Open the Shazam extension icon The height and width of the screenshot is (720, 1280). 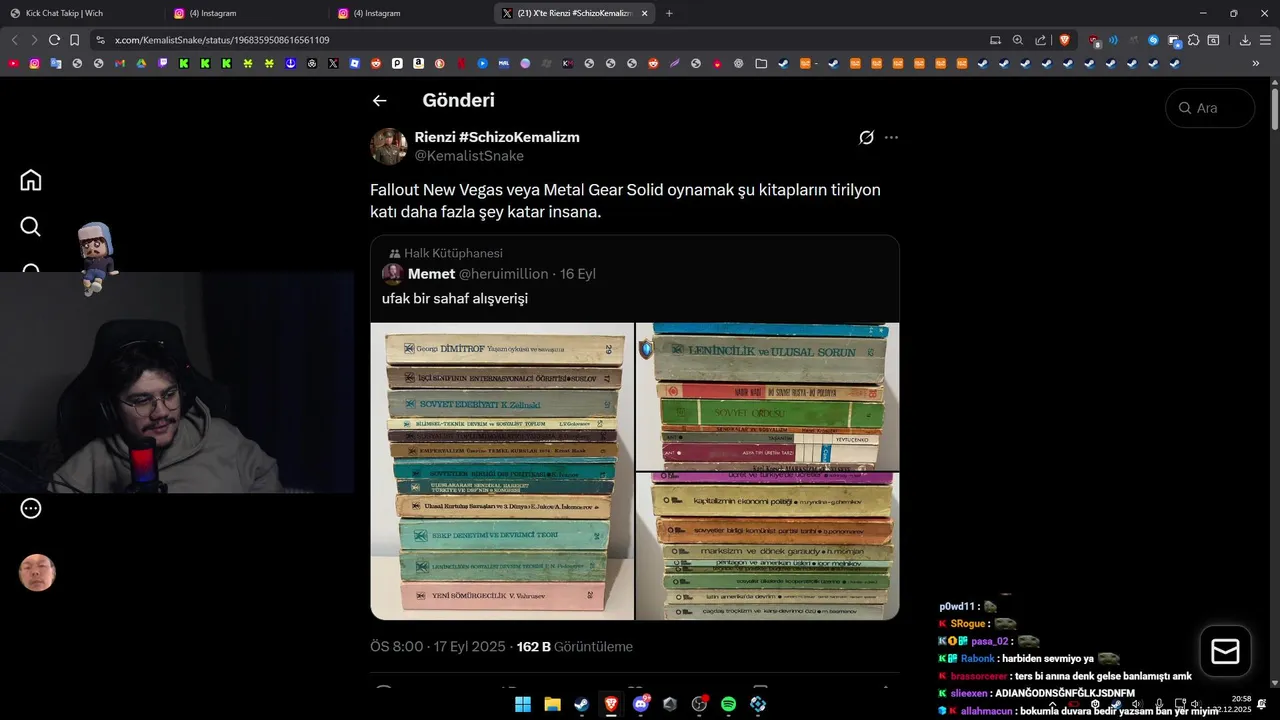(x=1153, y=40)
